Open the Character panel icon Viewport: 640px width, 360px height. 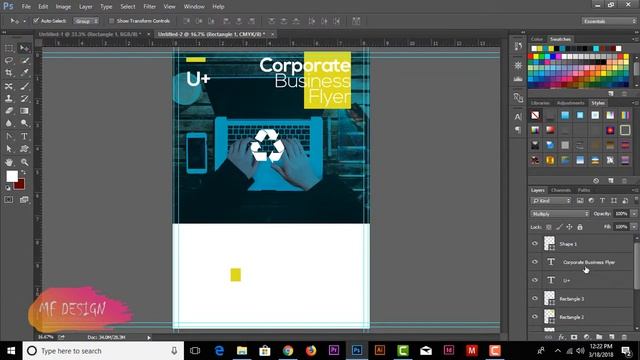tap(518, 117)
